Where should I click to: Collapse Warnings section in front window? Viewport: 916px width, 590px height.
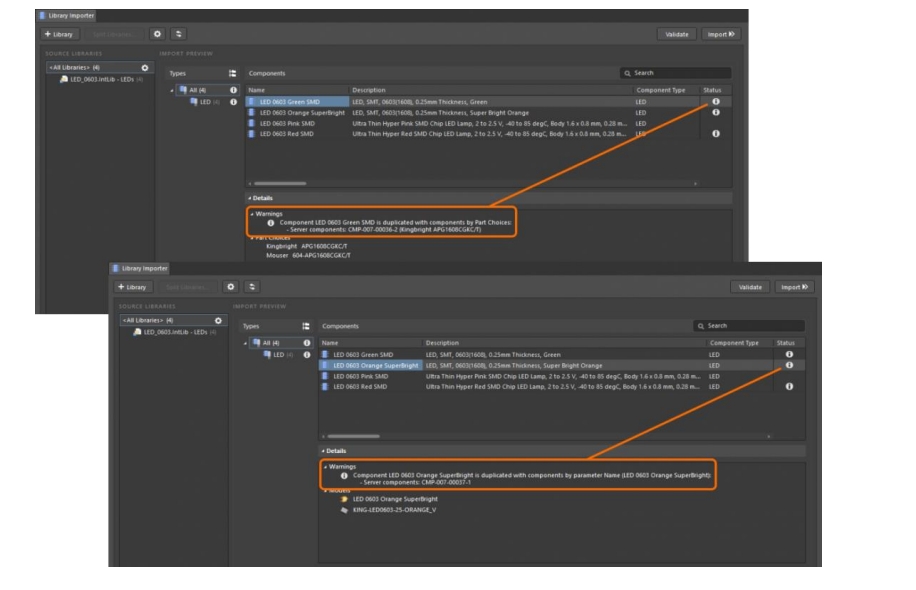(x=326, y=467)
